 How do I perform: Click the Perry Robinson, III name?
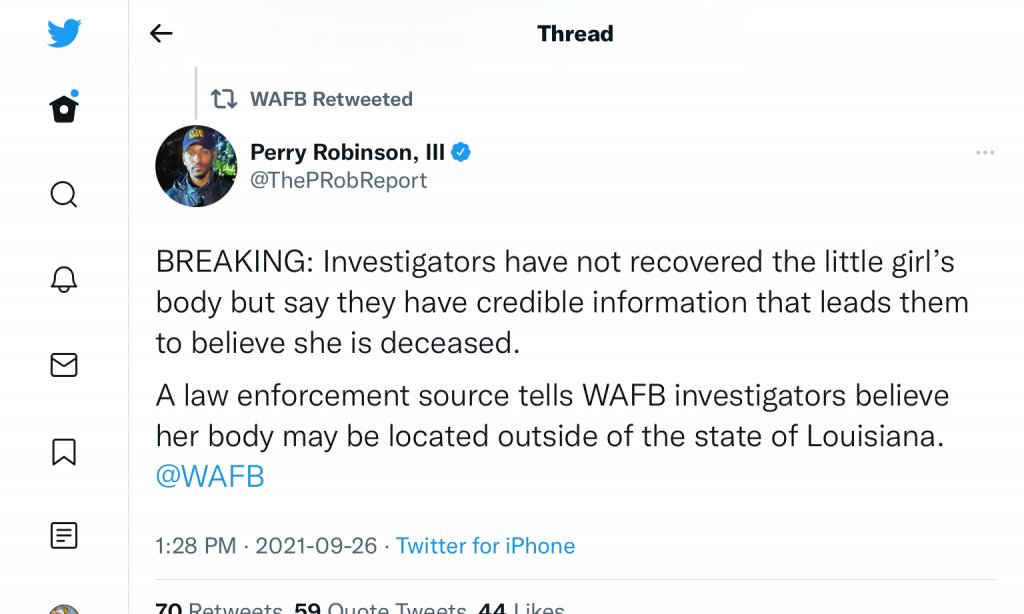pyautogui.click(x=346, y=152)
